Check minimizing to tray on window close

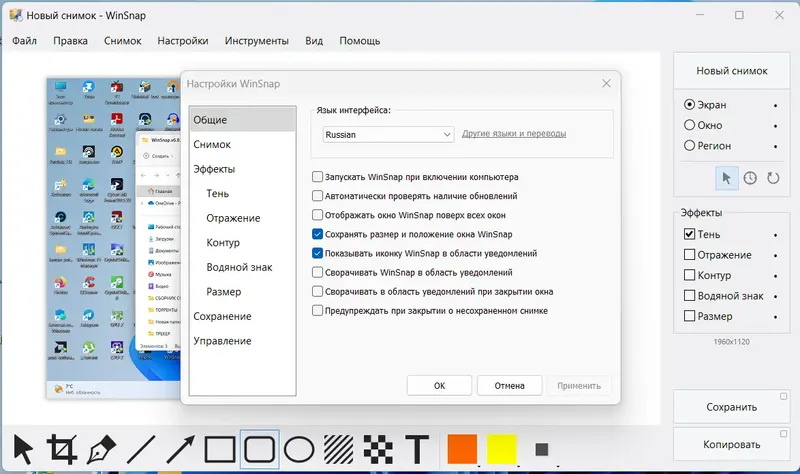(317, 291)
